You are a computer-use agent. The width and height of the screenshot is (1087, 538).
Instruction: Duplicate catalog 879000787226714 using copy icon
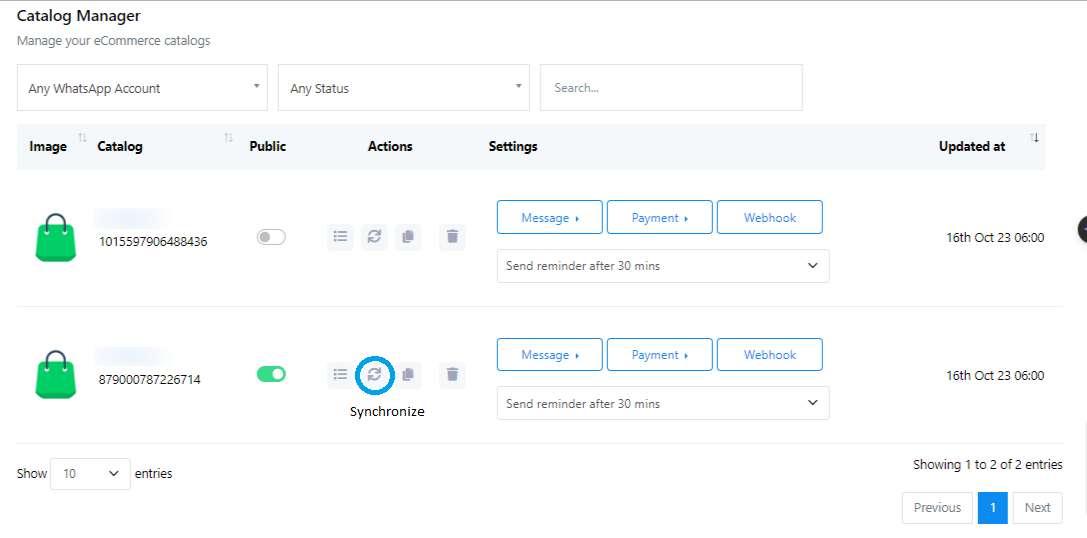point(408,374)
